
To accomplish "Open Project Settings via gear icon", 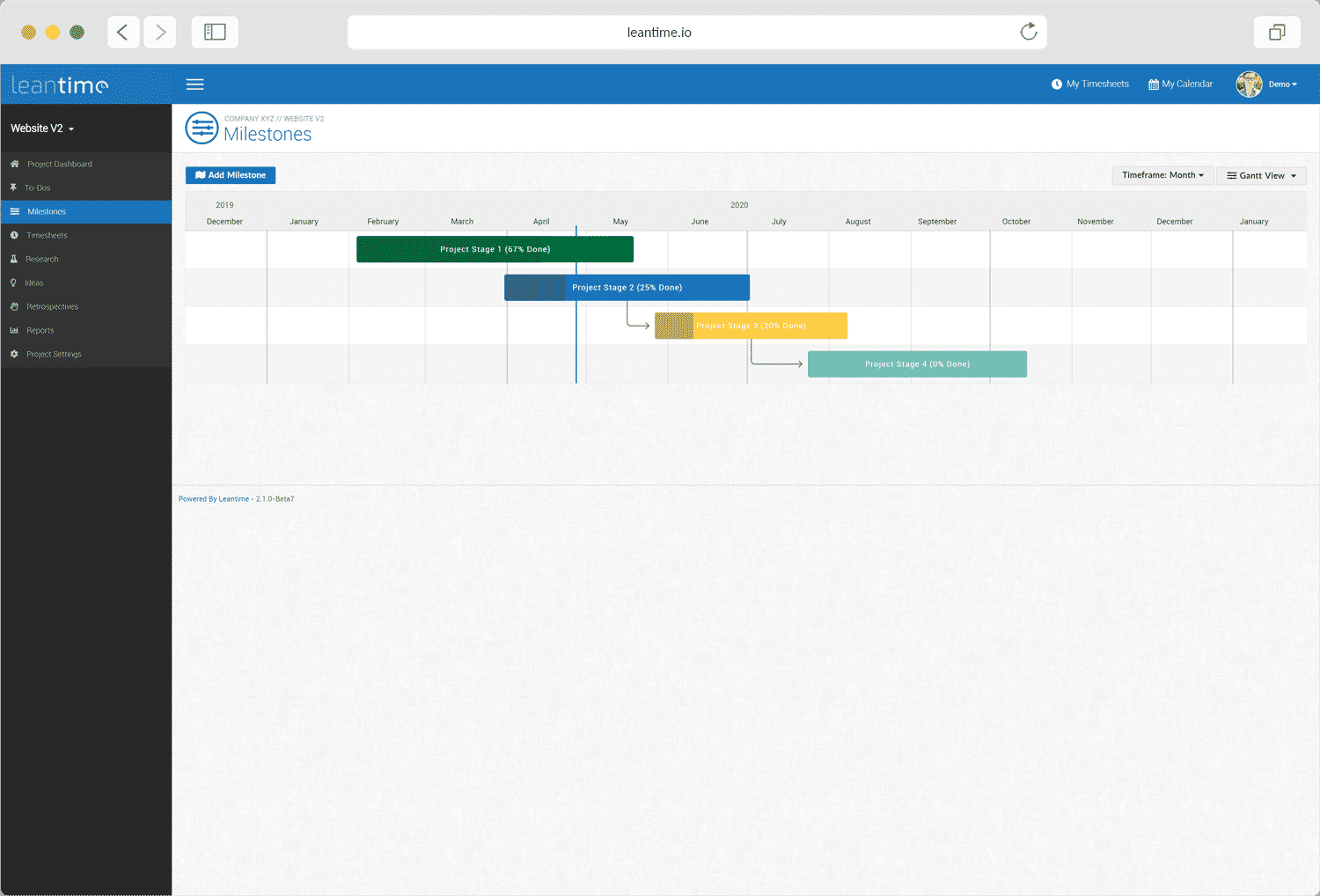I will (x=15, y=354).
